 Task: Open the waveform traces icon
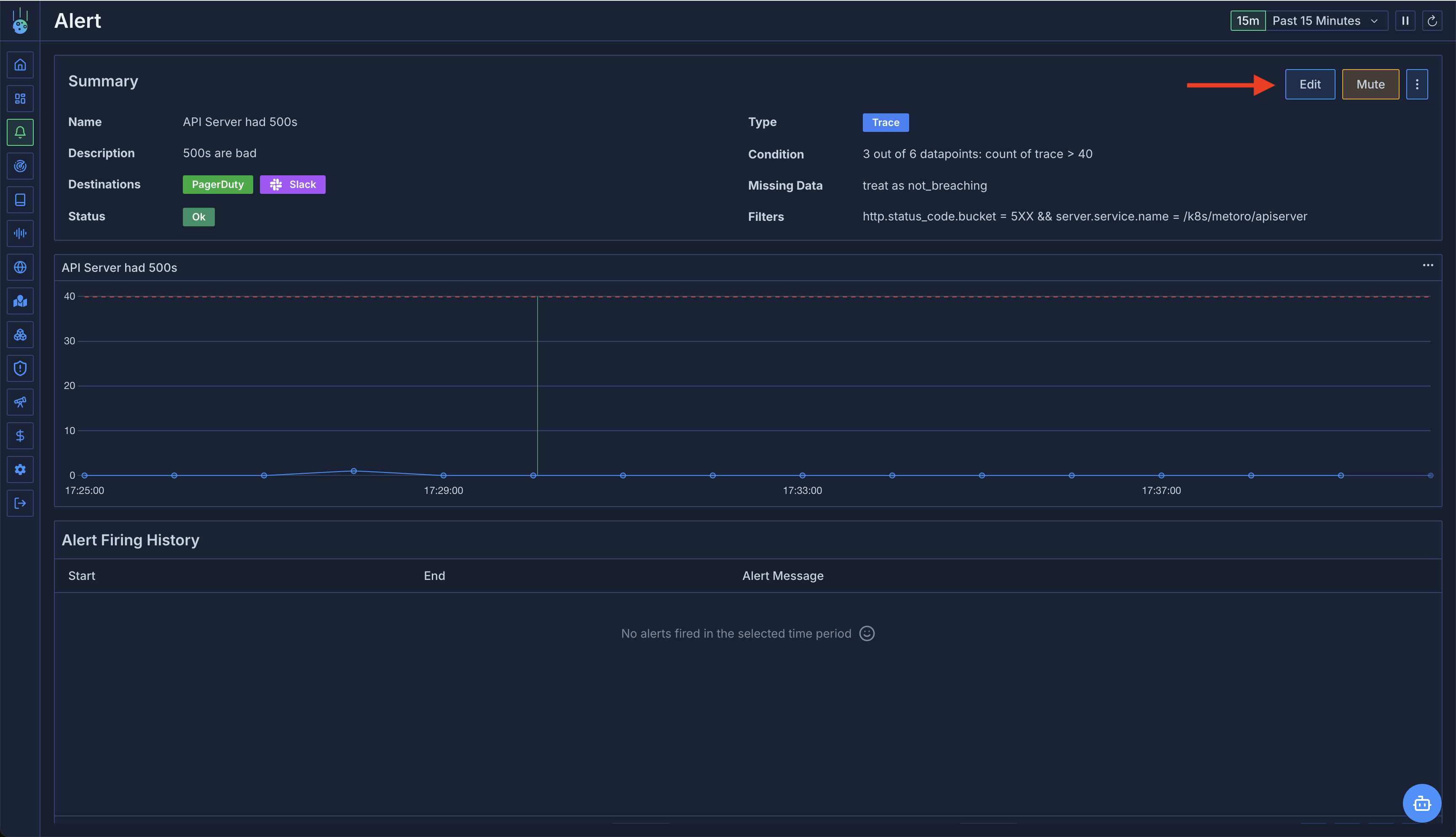[x=20, y=233]
